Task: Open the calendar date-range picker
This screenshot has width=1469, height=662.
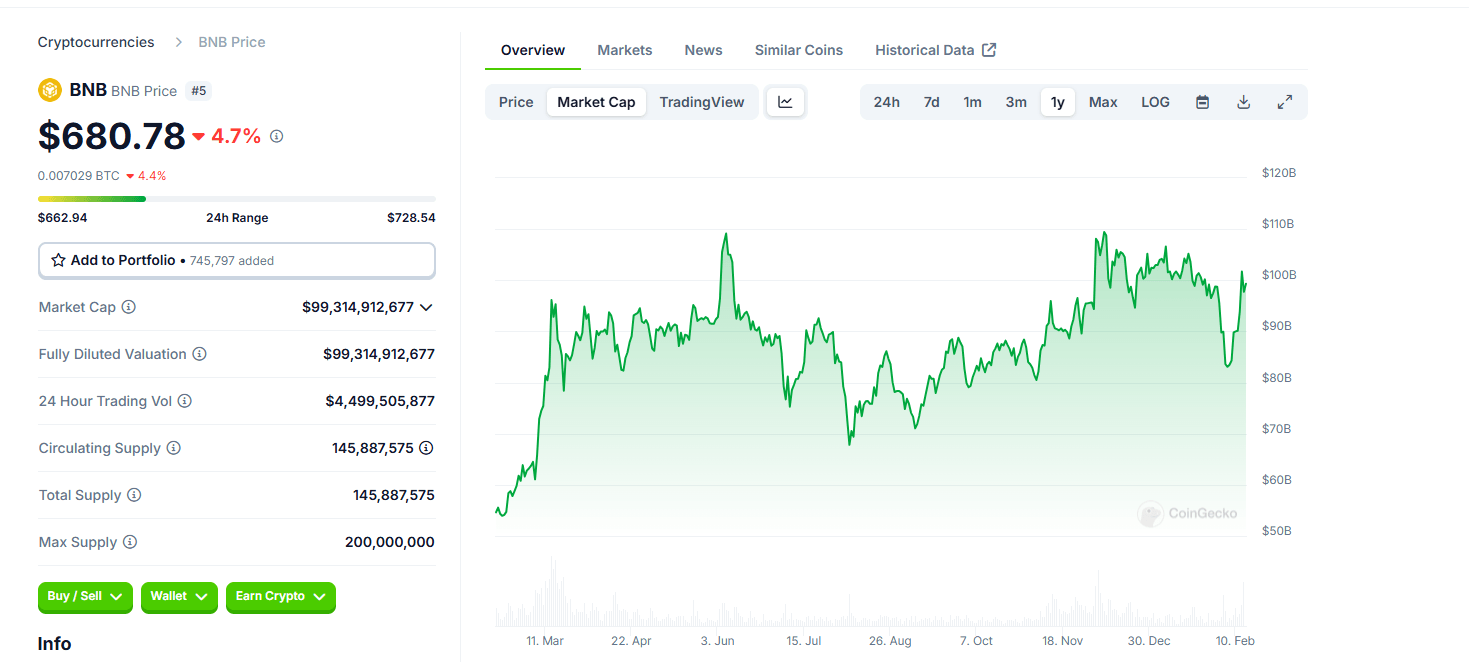Action: tap(1202, 101)
